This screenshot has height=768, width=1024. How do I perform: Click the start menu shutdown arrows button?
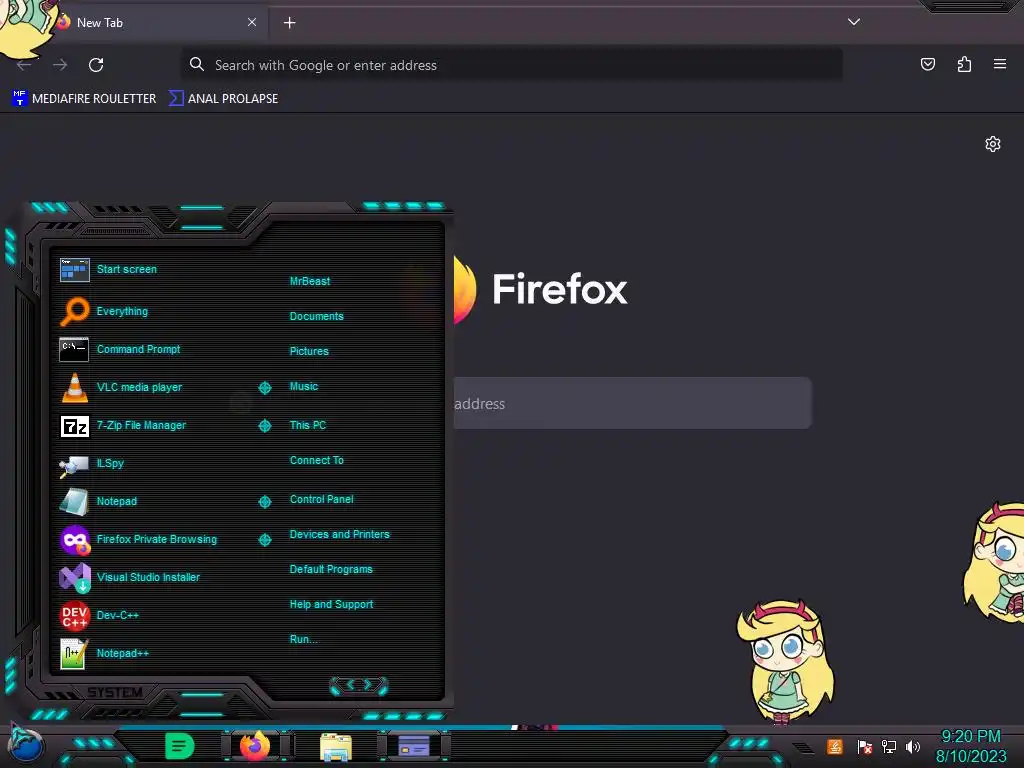tap(359, 685)
